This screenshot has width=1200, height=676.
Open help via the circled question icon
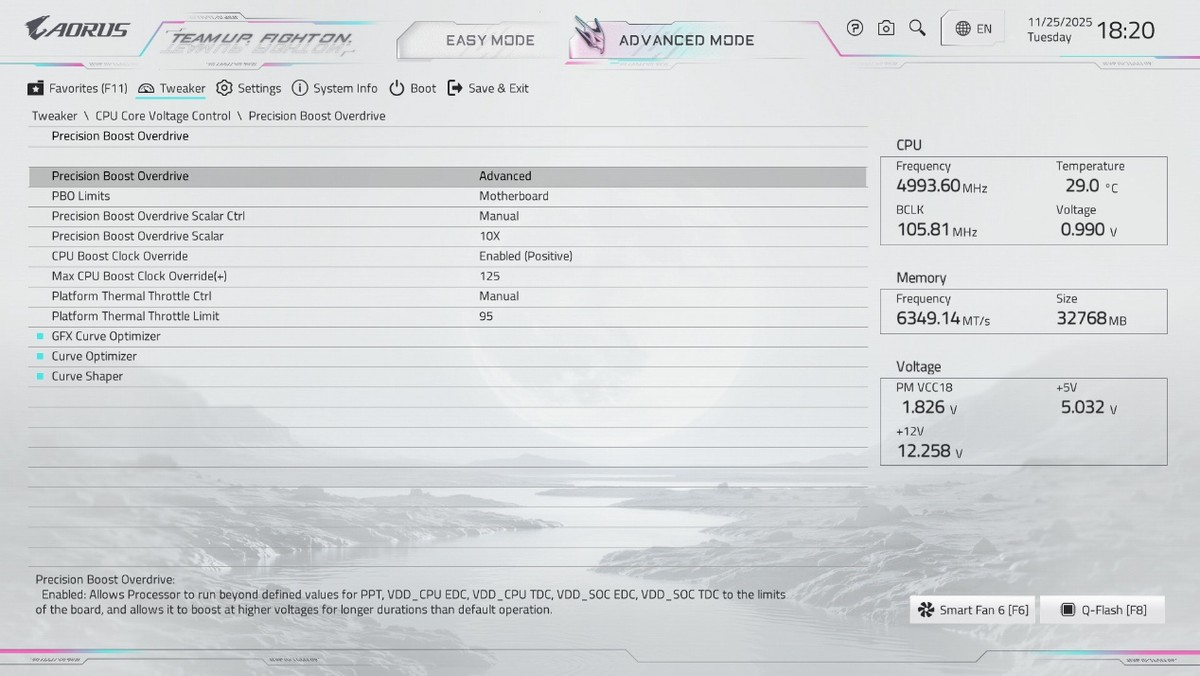[855, 28]
